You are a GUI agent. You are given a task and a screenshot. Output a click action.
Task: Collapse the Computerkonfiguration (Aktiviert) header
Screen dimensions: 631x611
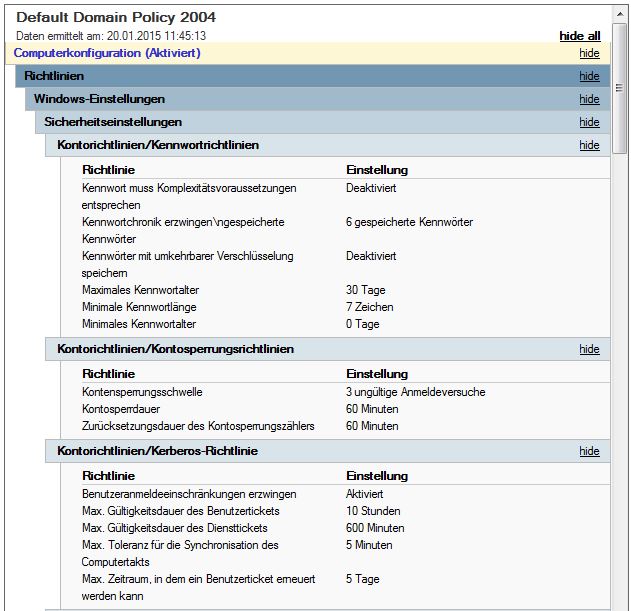pyautogui.click(x=307, y=53)
